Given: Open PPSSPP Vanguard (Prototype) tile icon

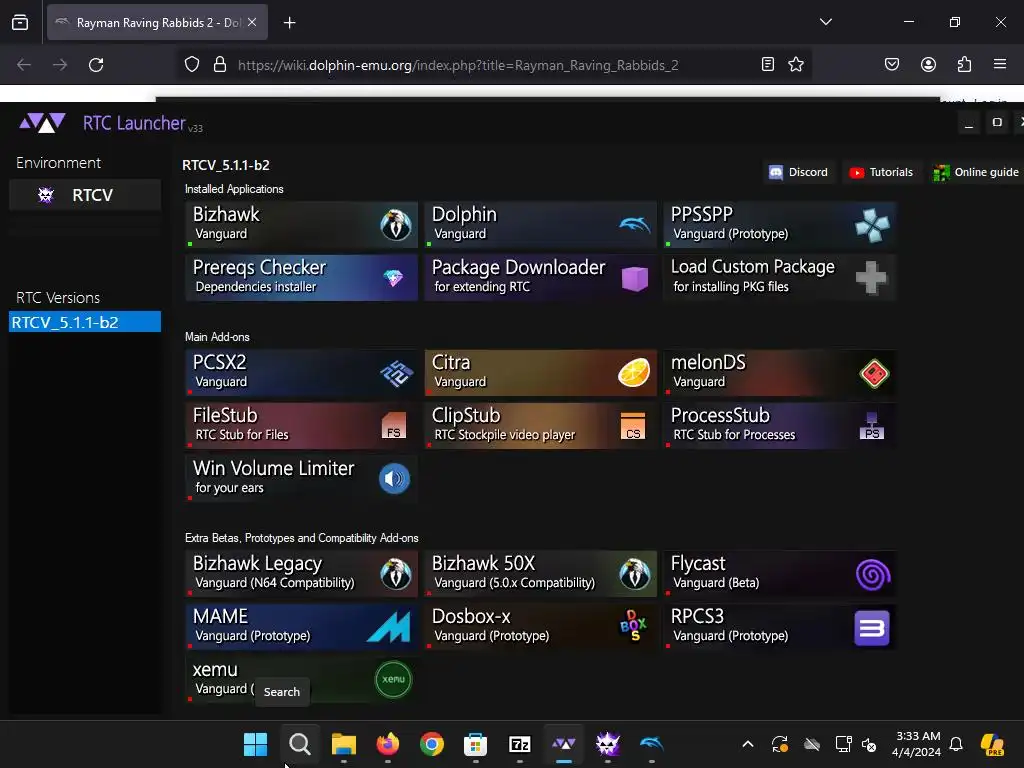Looking at the screenshot, I should click(x=872, y=225).
